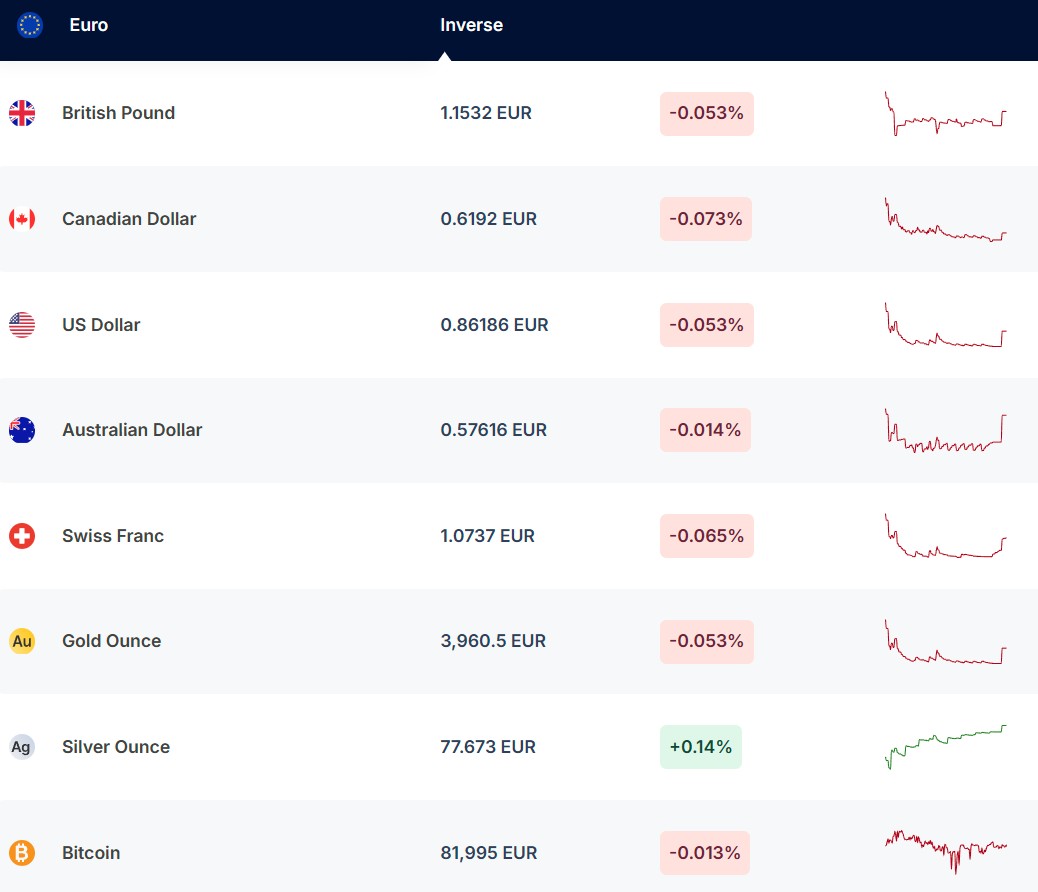This screenshot has width=1038, height=892.
Task: Click Silver Ounce +0.14% change badge
Action: click(700, 747)
